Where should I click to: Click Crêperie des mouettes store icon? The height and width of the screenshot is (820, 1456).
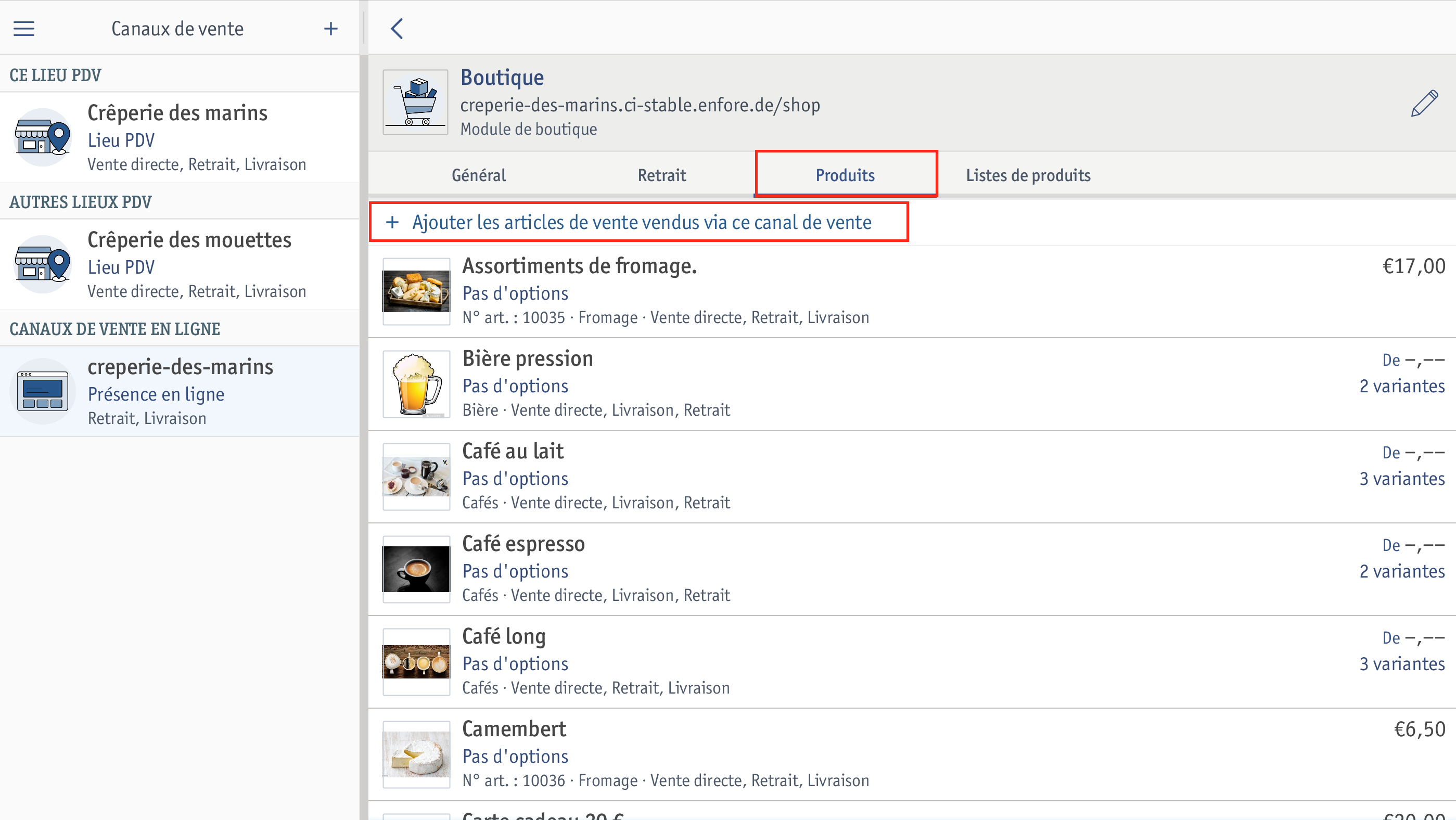[43, 264]
